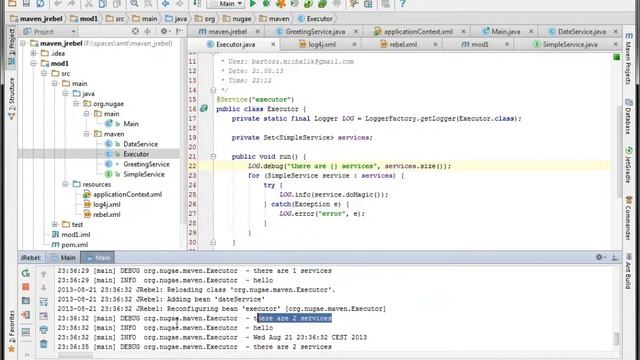Switch to log4j.xml editor tab
The width and height of the screenshot is (640, 360).
[x=322, y=44]
